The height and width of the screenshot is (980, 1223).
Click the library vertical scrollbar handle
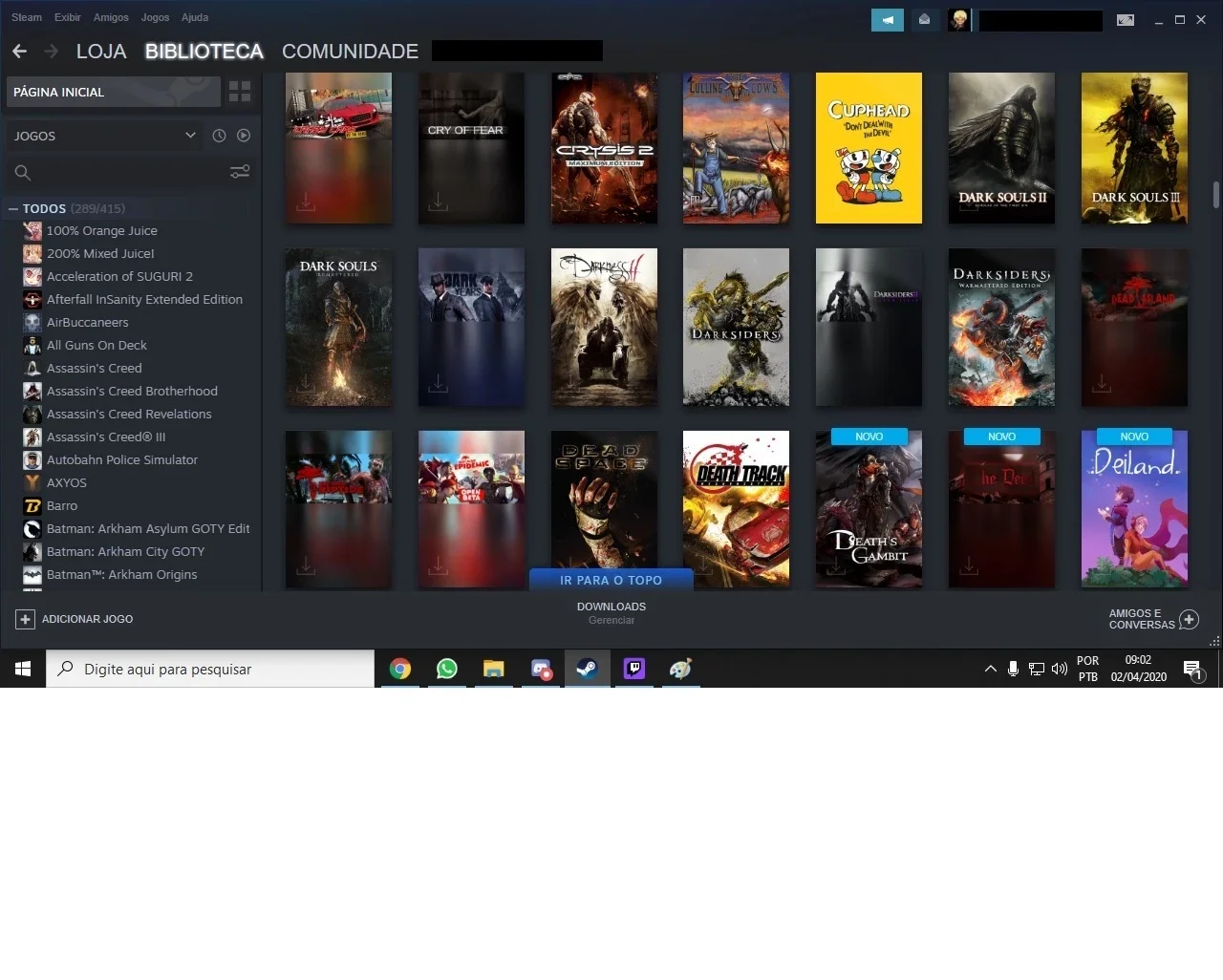pos(1215,194)
